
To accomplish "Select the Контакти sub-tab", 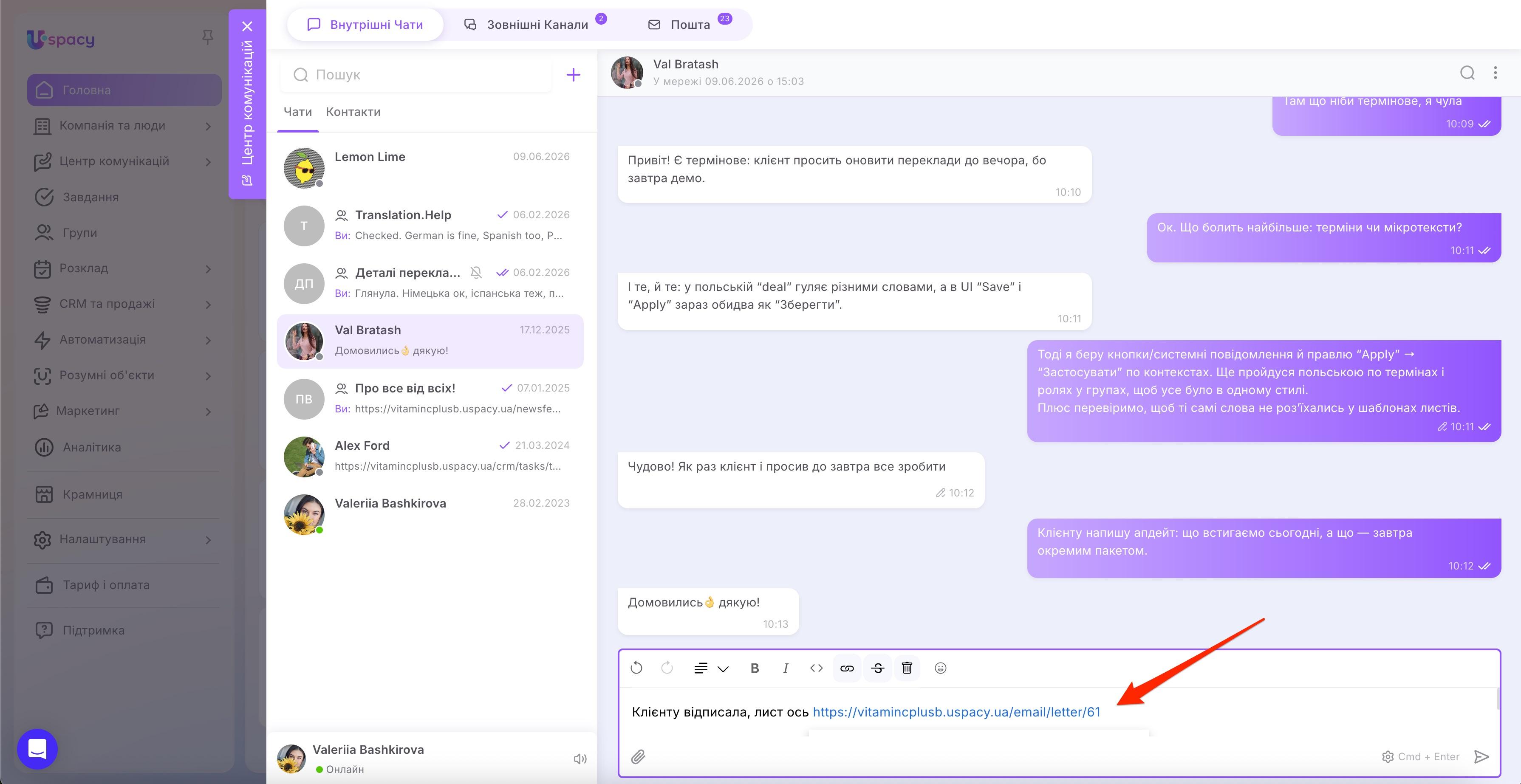I will point(353,112).
